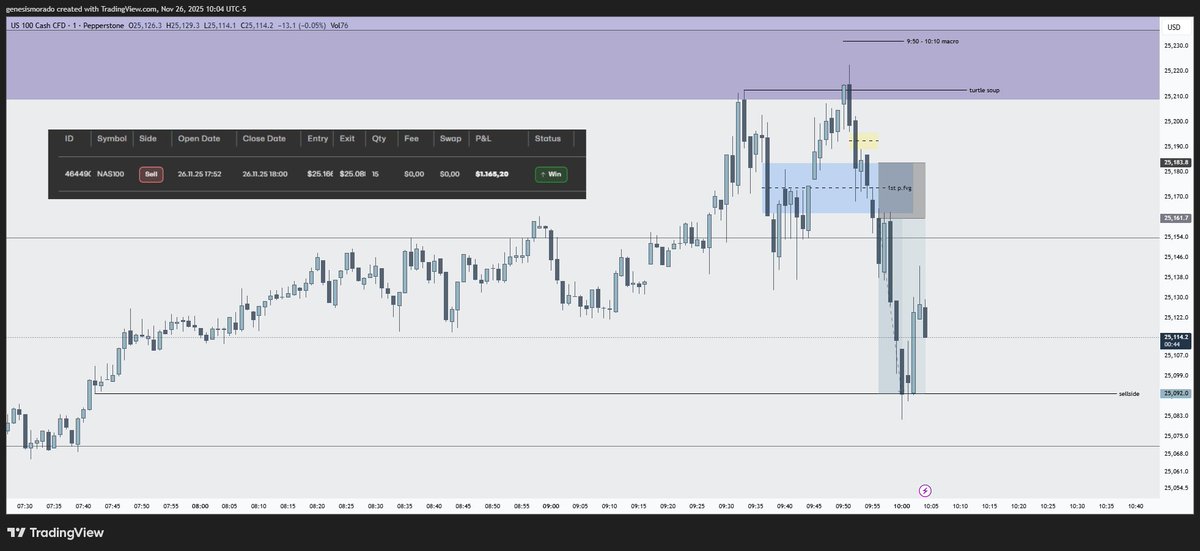Image resolution: width=1200 pixels, height=551 pixels.
Task: Click the 25,154.0 price axis label
Action: tap(1174, 237)
